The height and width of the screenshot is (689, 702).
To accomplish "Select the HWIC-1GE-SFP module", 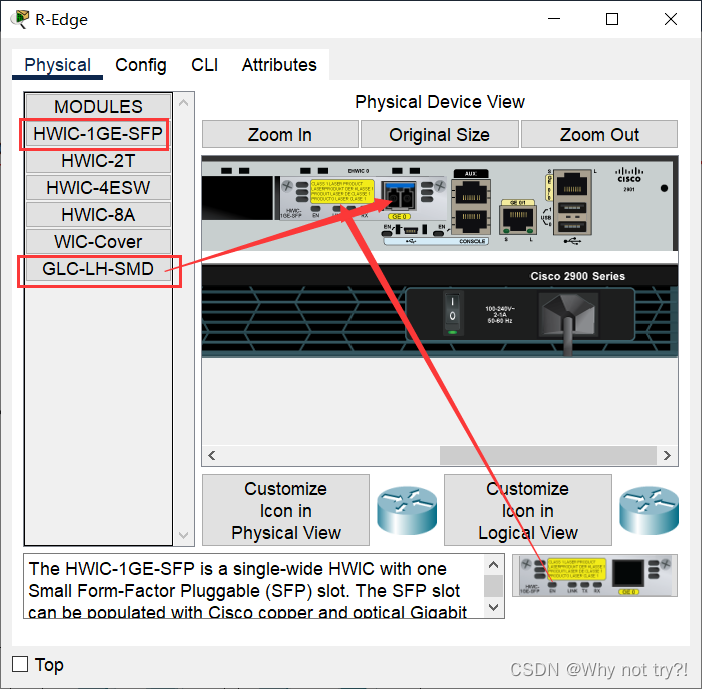I will (x=98, y=134).
